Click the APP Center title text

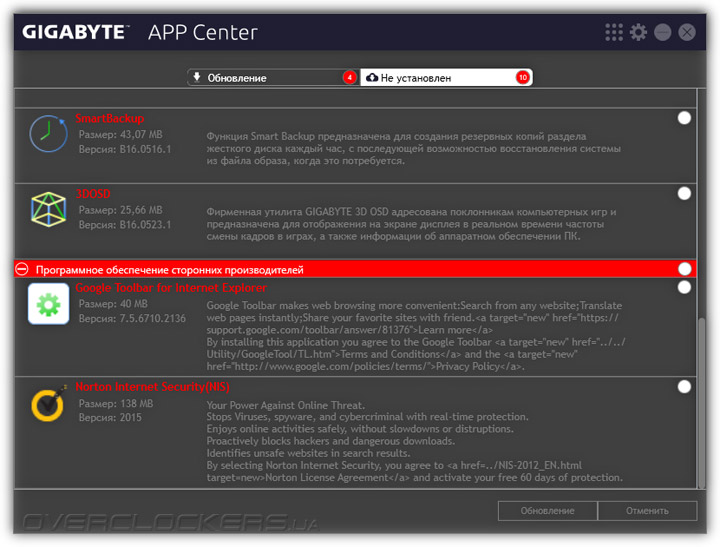[202, 33]
